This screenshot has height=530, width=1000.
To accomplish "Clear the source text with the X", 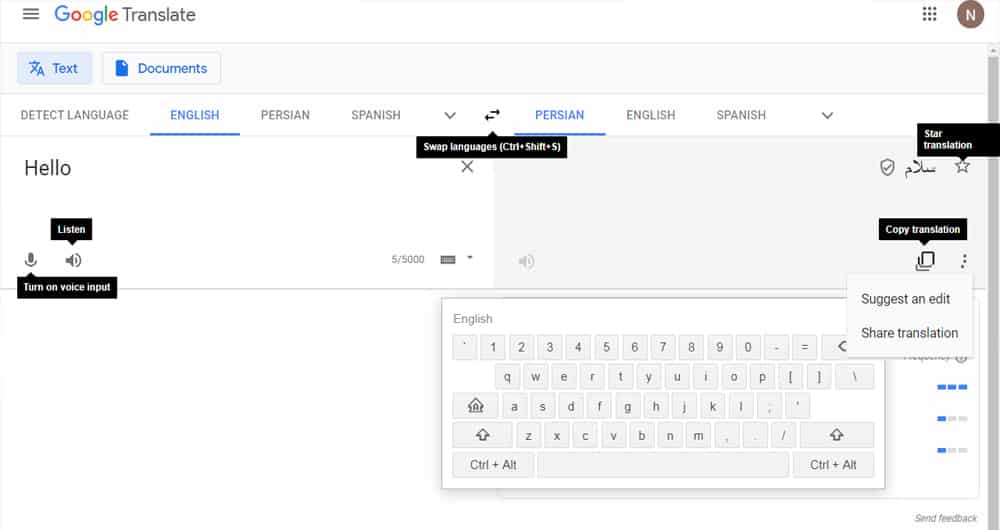I will click(x=467, y=166).
